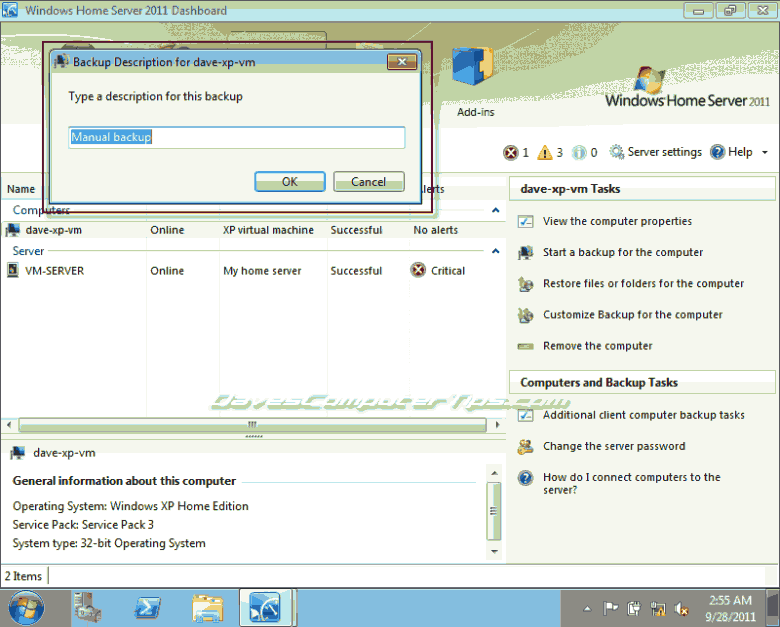Click Customize Backup for the computer icon
Image resolution: width=780 pixels, height=627 pixels.
[x=525, y=315]
